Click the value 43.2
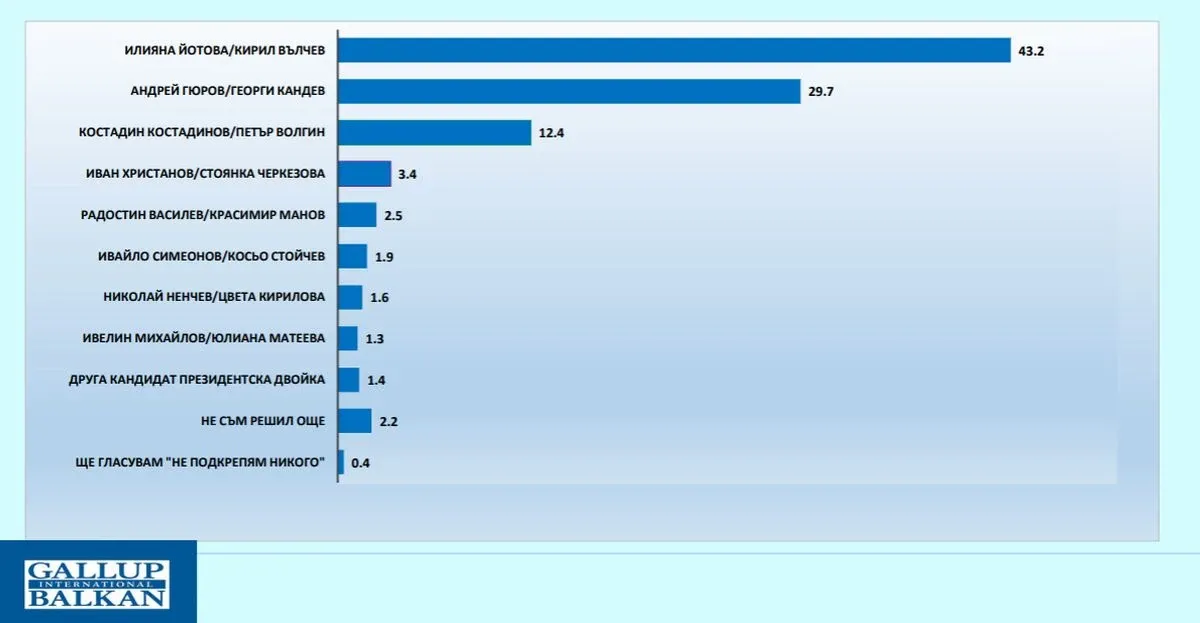 1031,50
